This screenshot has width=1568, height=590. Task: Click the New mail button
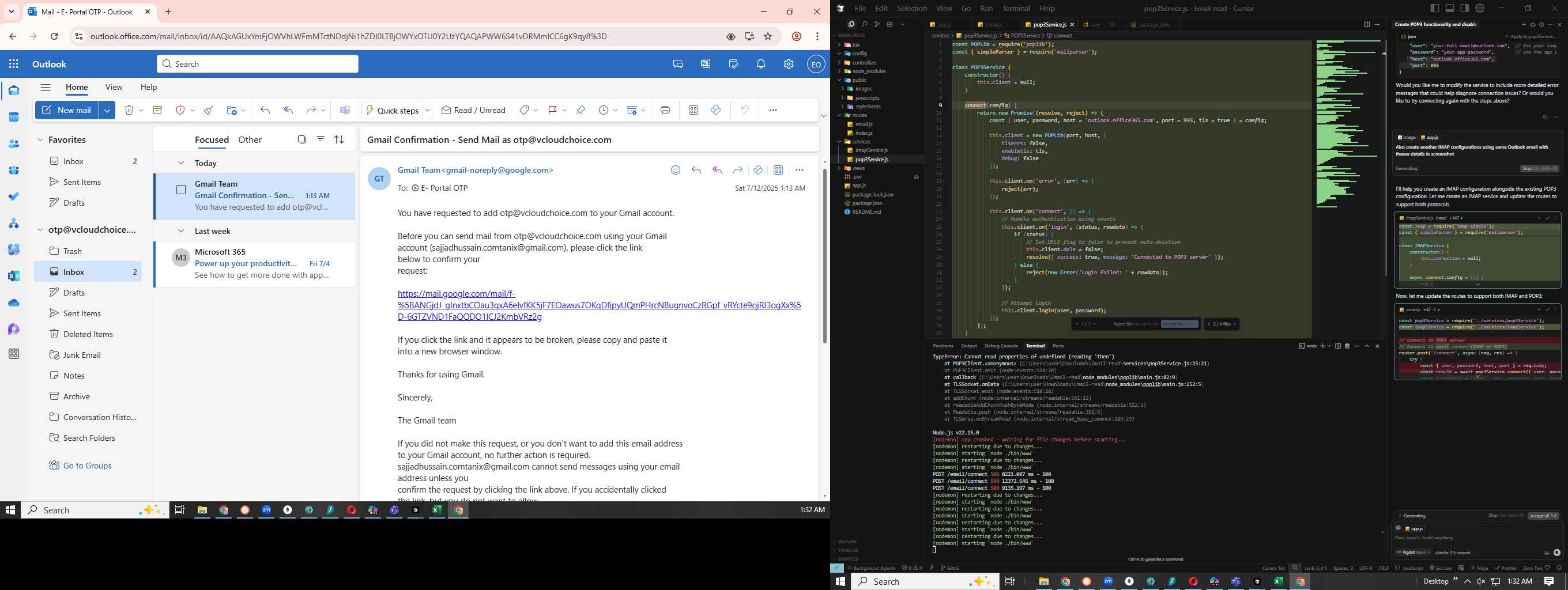[67, 110]
